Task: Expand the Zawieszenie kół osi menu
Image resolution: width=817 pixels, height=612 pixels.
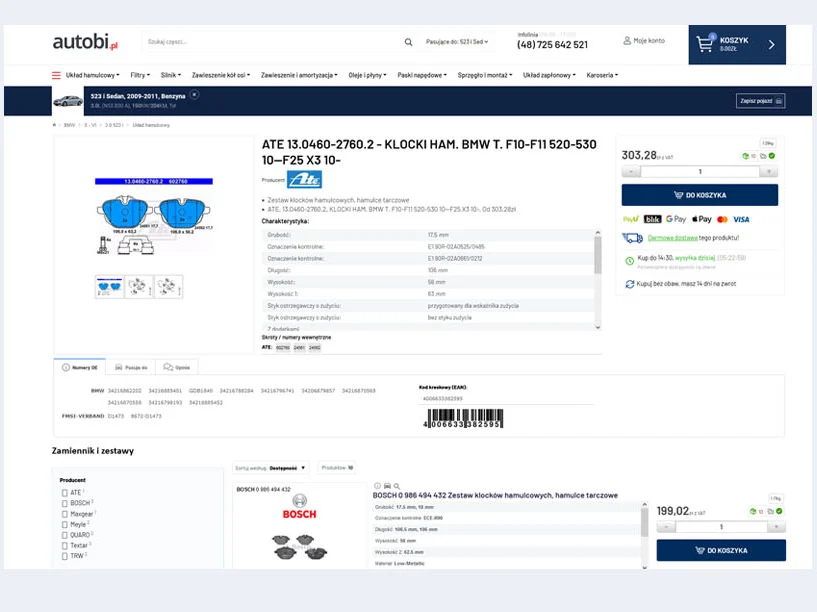Action: [x=220, y=75]
